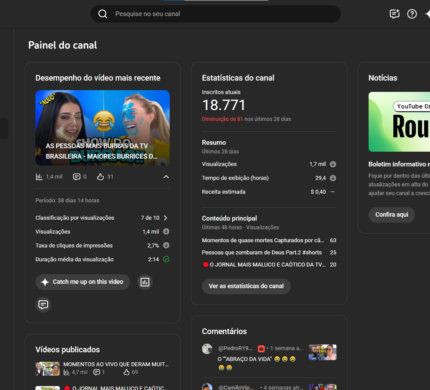Open video comments round icon button
This screenshot has height=390, width=430.
(43, 305)
